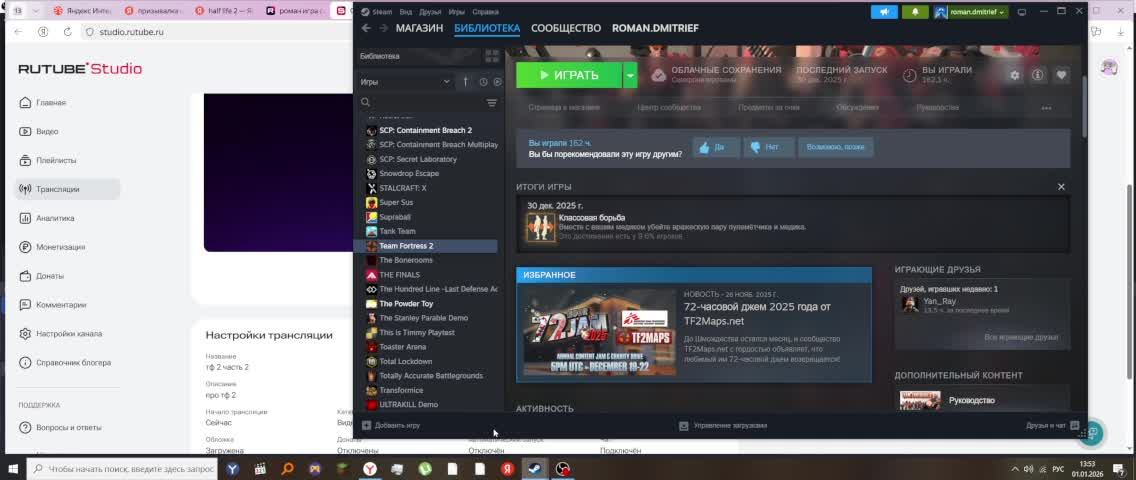Open the Игры menu
The image size is (1136, 480).
click(x=456, y=12)
